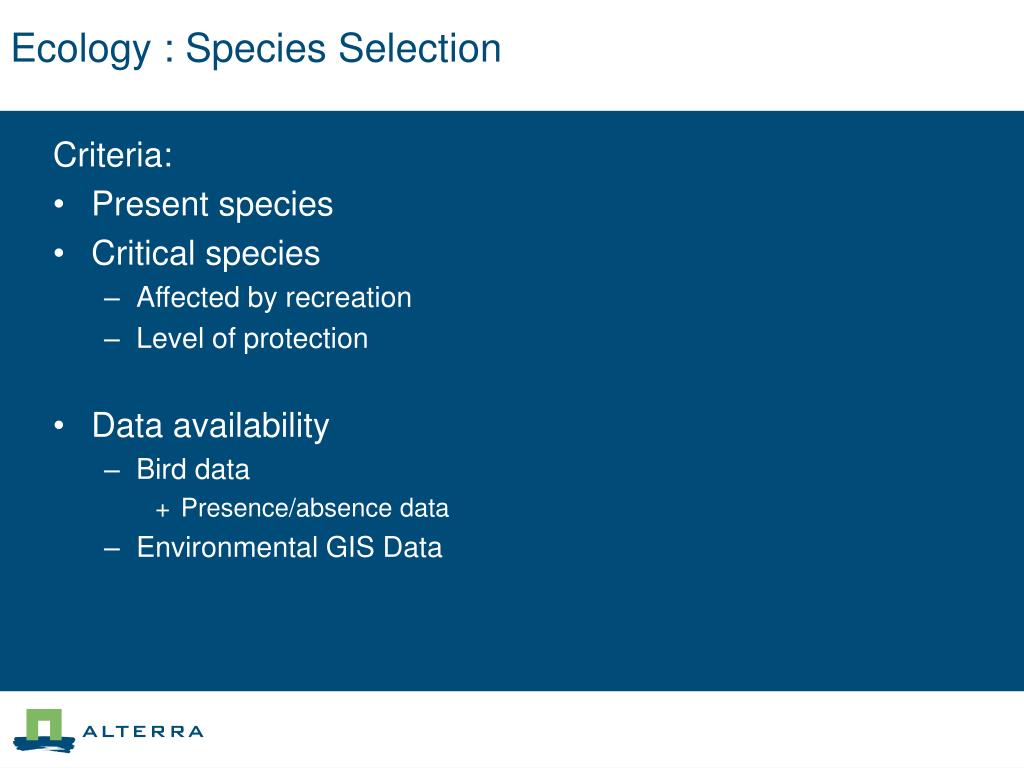Select the Critical species bullet

point(206,253)
